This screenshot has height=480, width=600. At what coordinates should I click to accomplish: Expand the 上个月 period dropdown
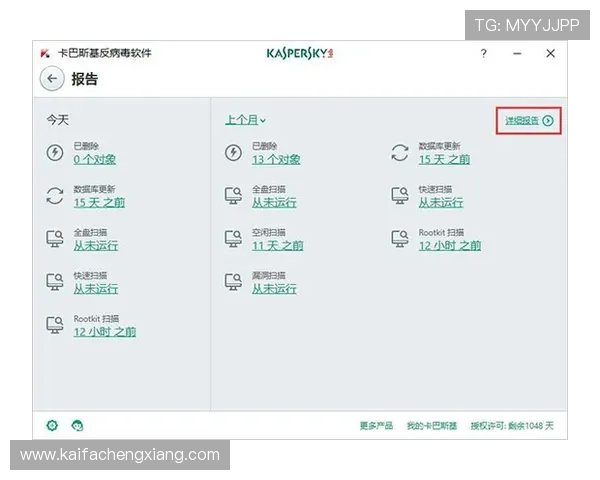click(x=245, y=120)
